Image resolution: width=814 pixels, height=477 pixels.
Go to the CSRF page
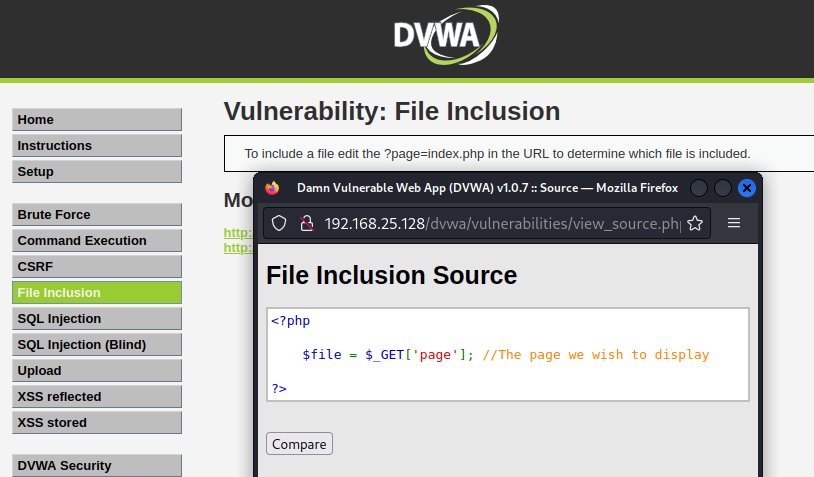pyautogui.click(x=97, y=266)
